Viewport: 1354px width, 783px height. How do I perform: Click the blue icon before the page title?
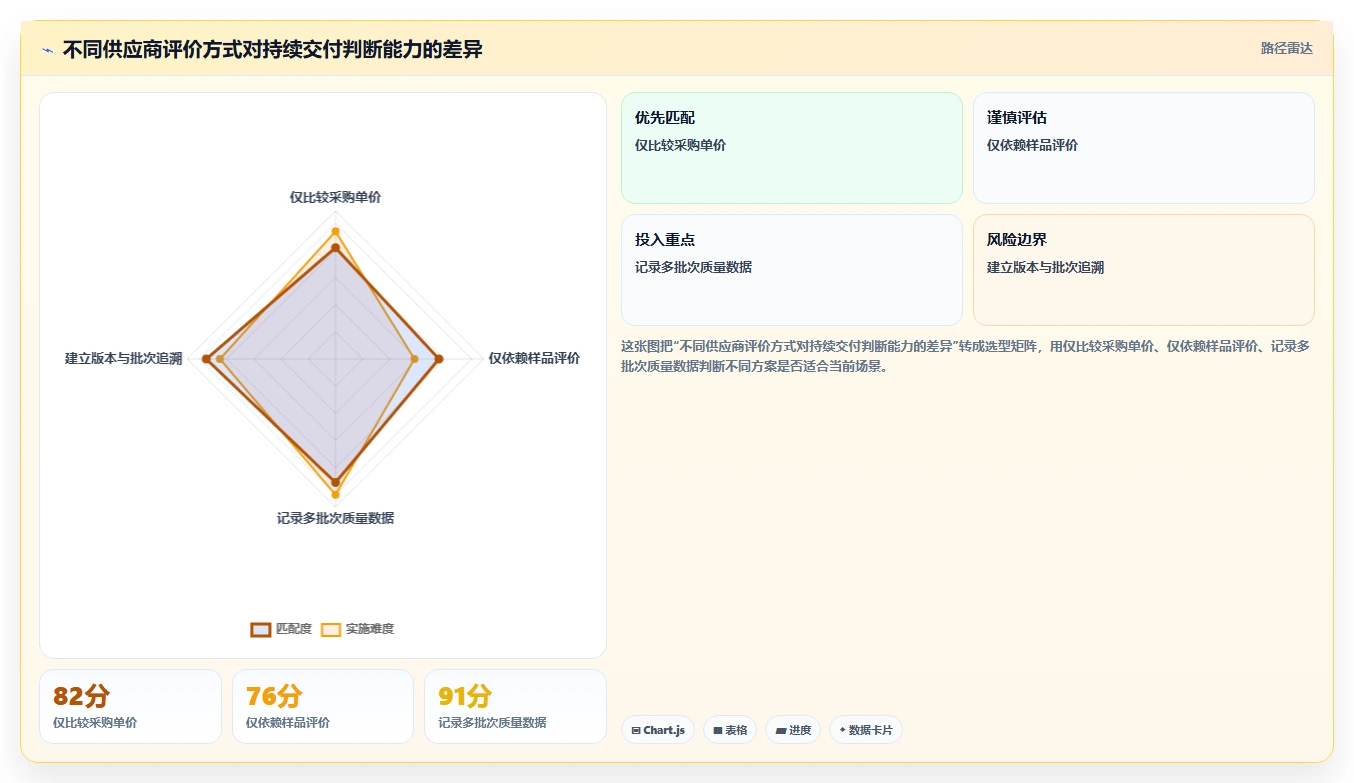(x=47, y=50)
